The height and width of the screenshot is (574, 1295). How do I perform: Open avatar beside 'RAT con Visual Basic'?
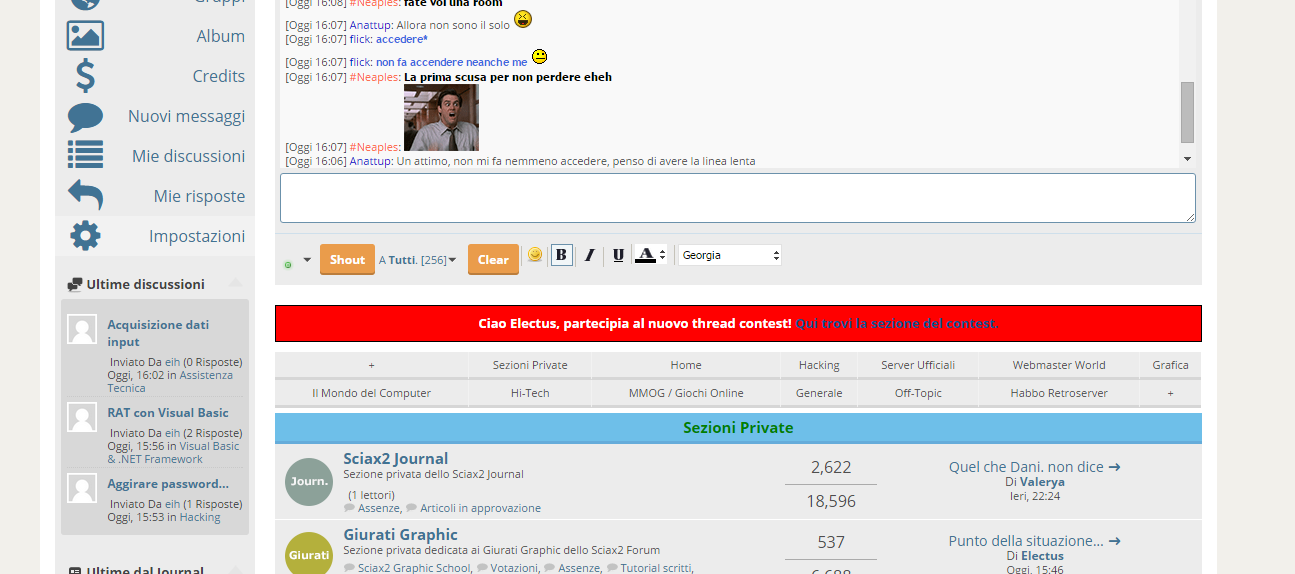(x=82, y=417)
